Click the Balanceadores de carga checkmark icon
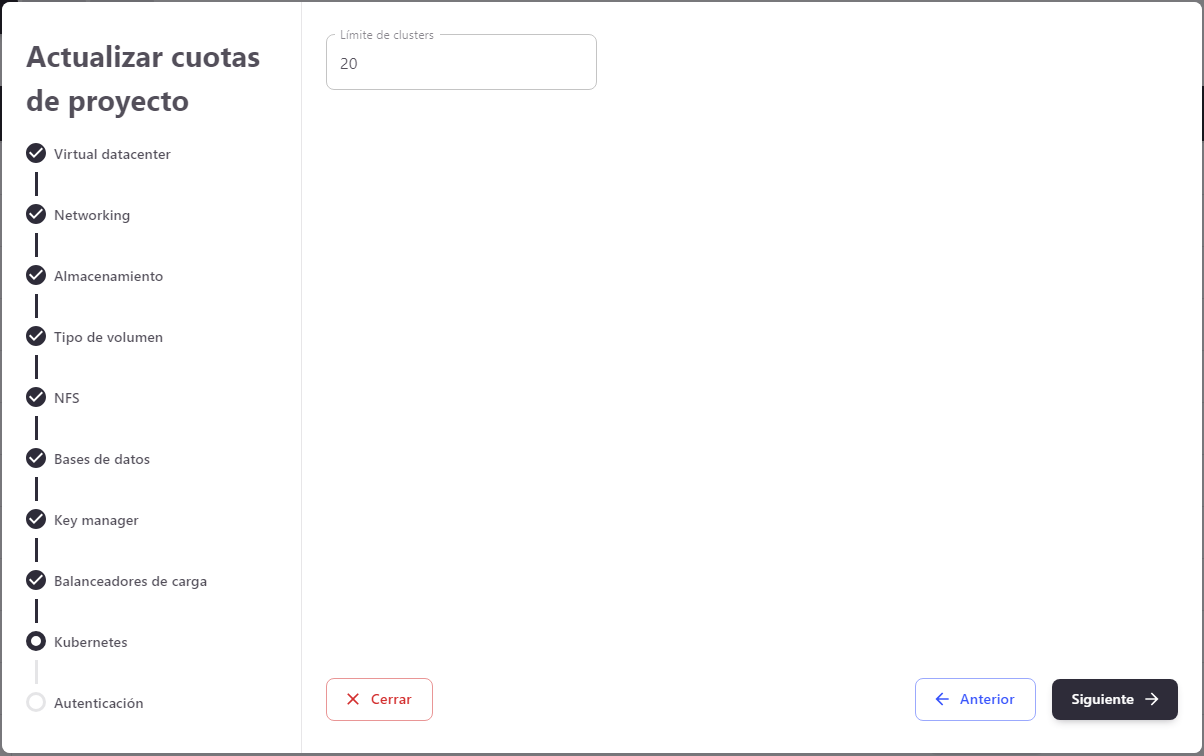This screenshot has width=1204, height=756. [x=36, y=580]
